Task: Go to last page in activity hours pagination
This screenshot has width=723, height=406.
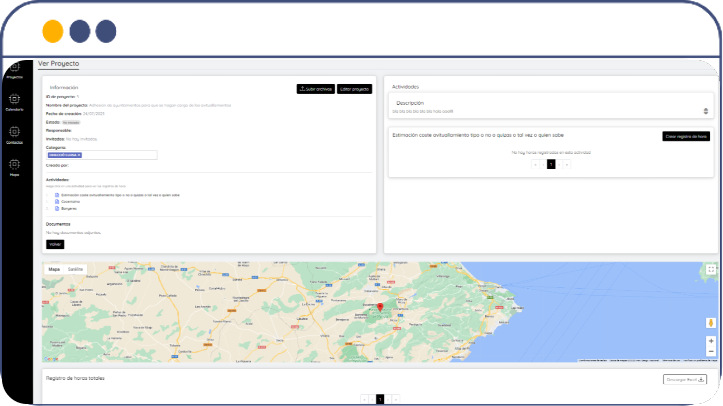Action: click(x=567, y=165)
